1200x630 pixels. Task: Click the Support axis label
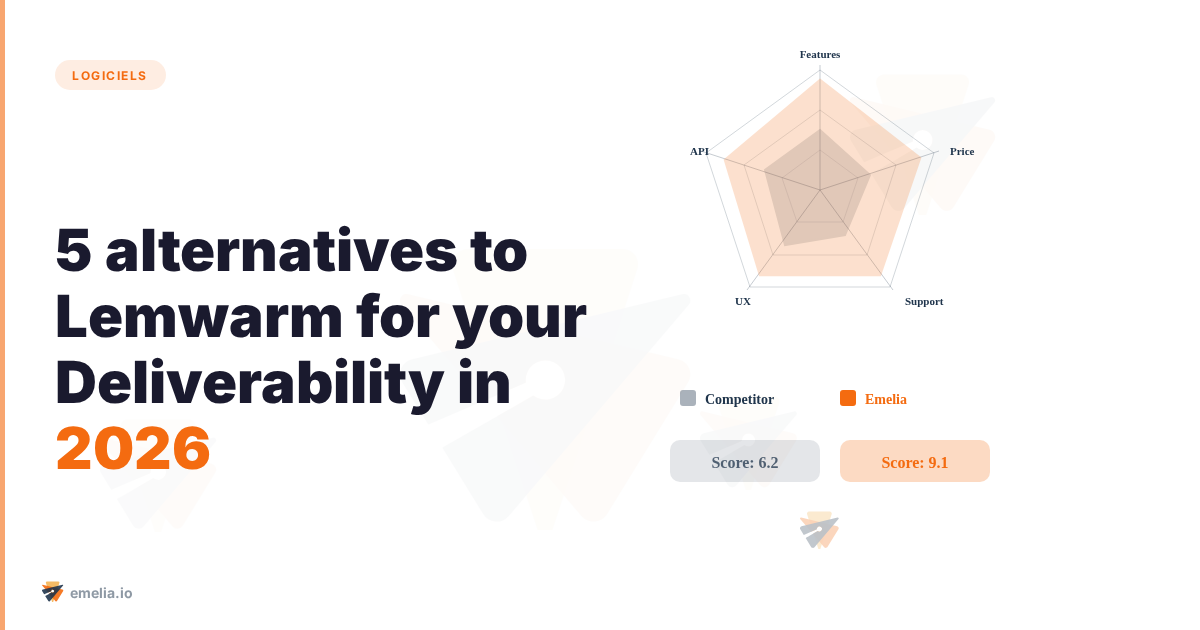pos(924,301)
